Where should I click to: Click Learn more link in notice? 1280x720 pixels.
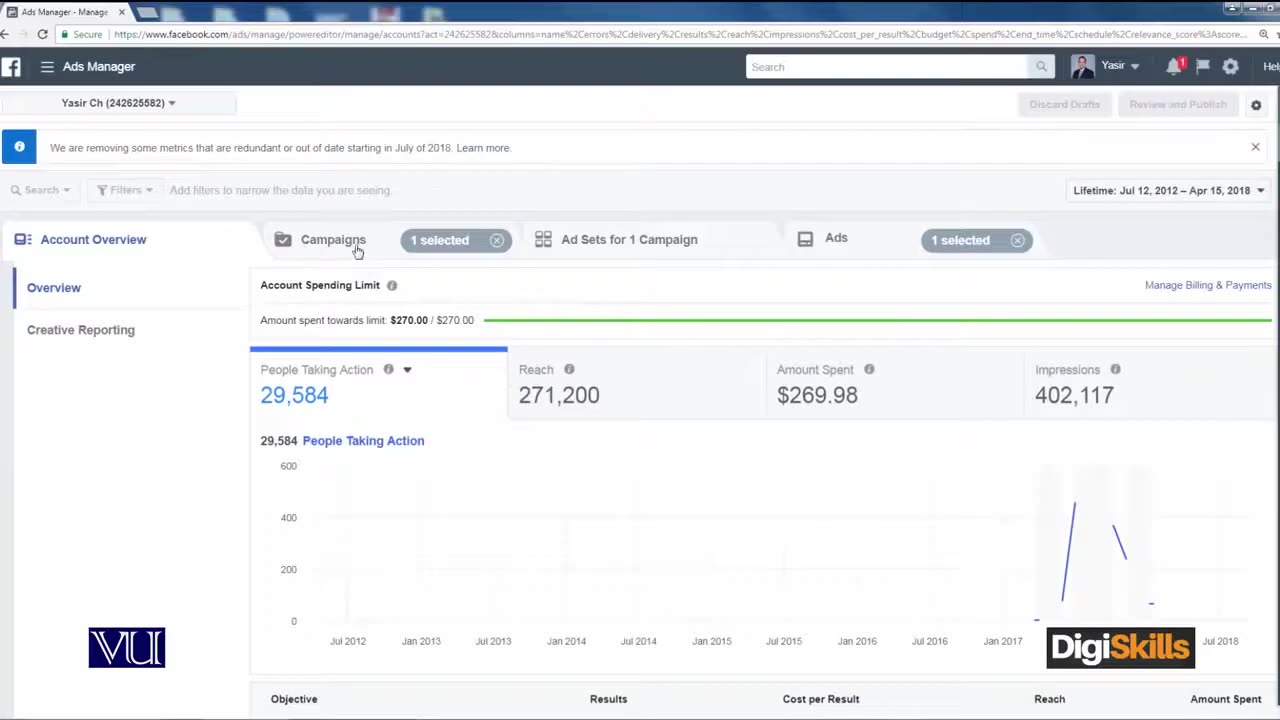click(483, 148)
